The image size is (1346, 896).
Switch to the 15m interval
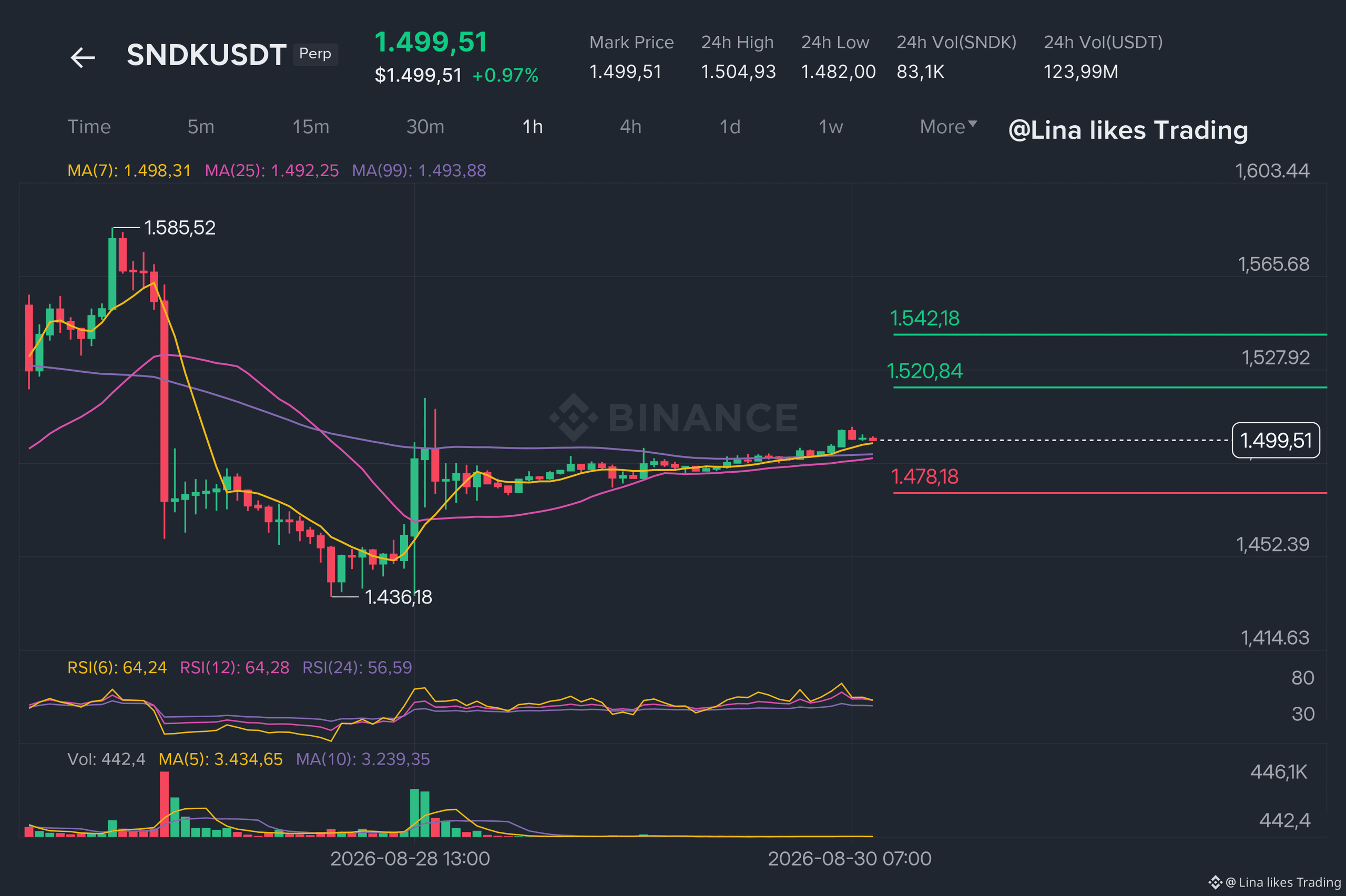click(x=311, y=126)
